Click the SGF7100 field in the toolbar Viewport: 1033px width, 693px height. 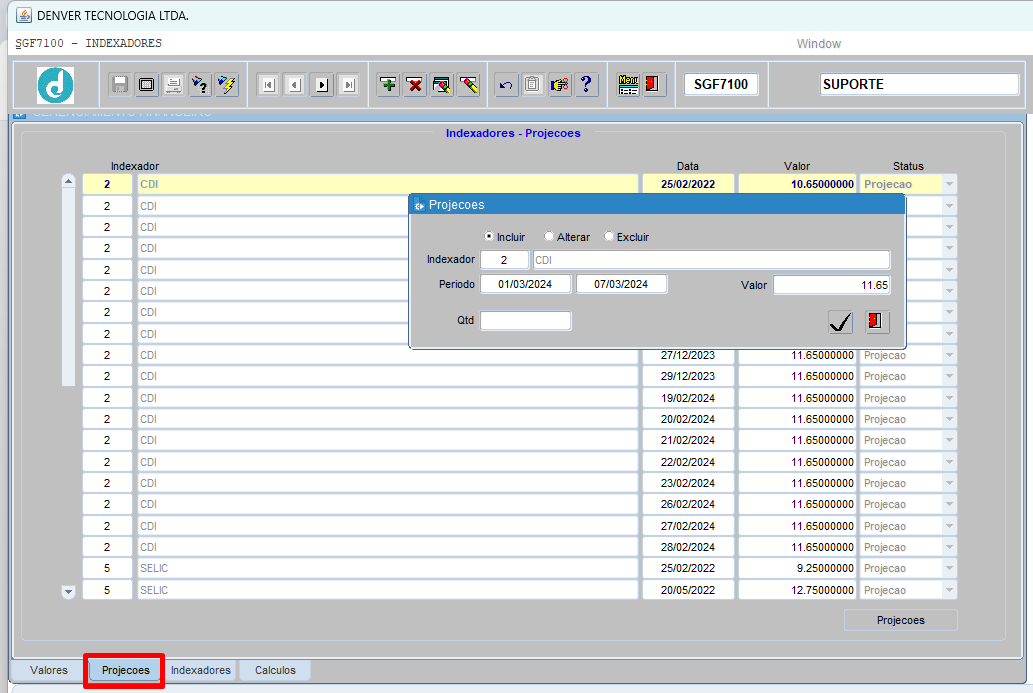point(721,84)
